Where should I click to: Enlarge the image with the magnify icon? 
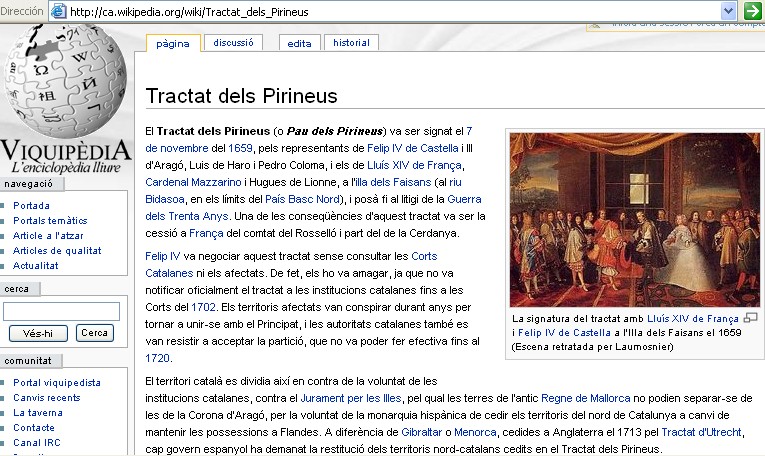tap(750, 318)
